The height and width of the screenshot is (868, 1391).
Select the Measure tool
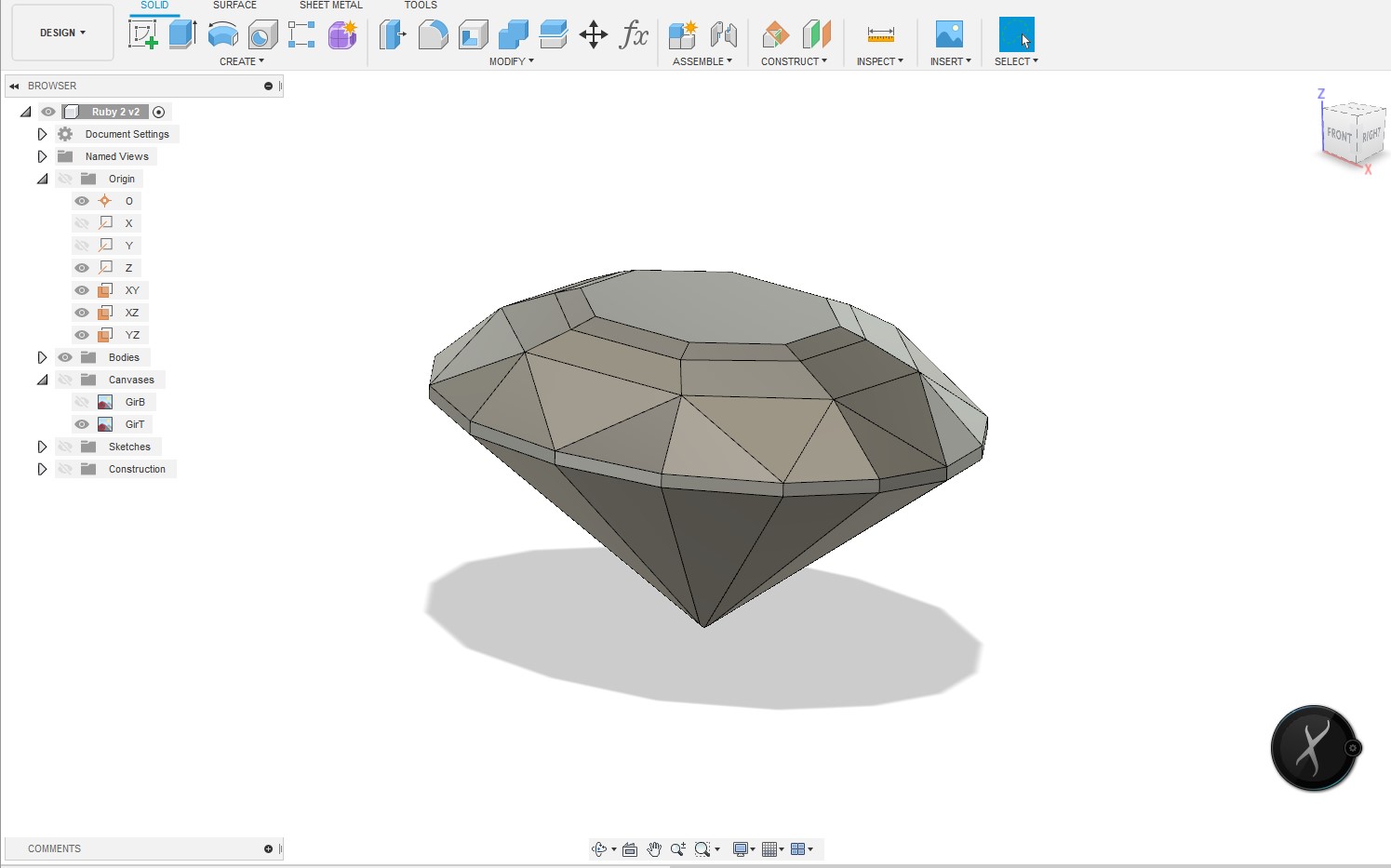[880, 34]
